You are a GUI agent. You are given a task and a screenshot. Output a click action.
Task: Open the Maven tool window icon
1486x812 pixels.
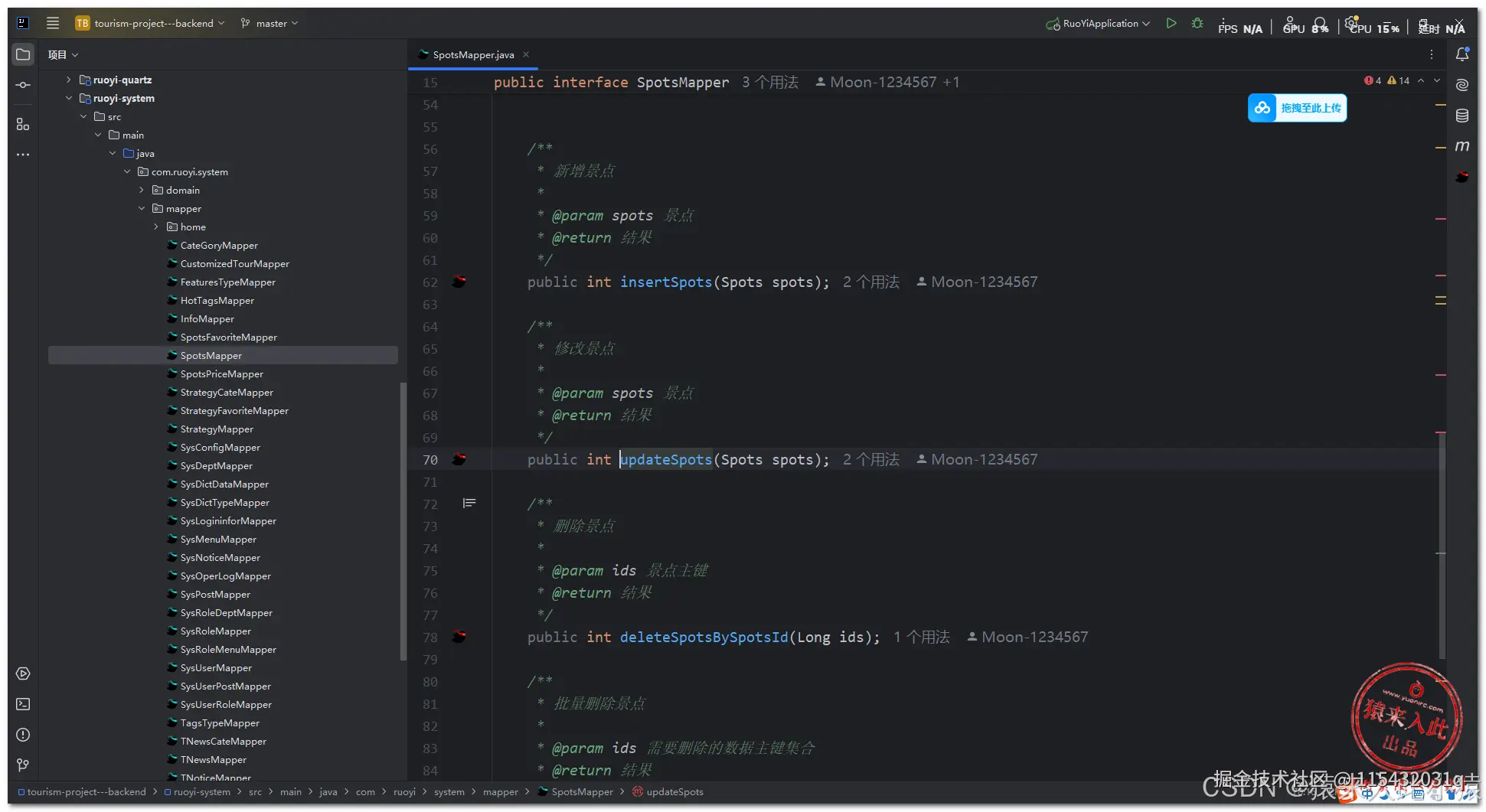(1462, 146)
